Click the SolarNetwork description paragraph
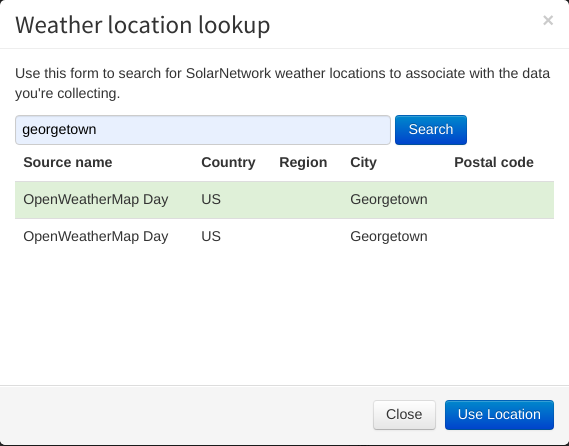This screenshot has width=569, height=446. [282, 83]
